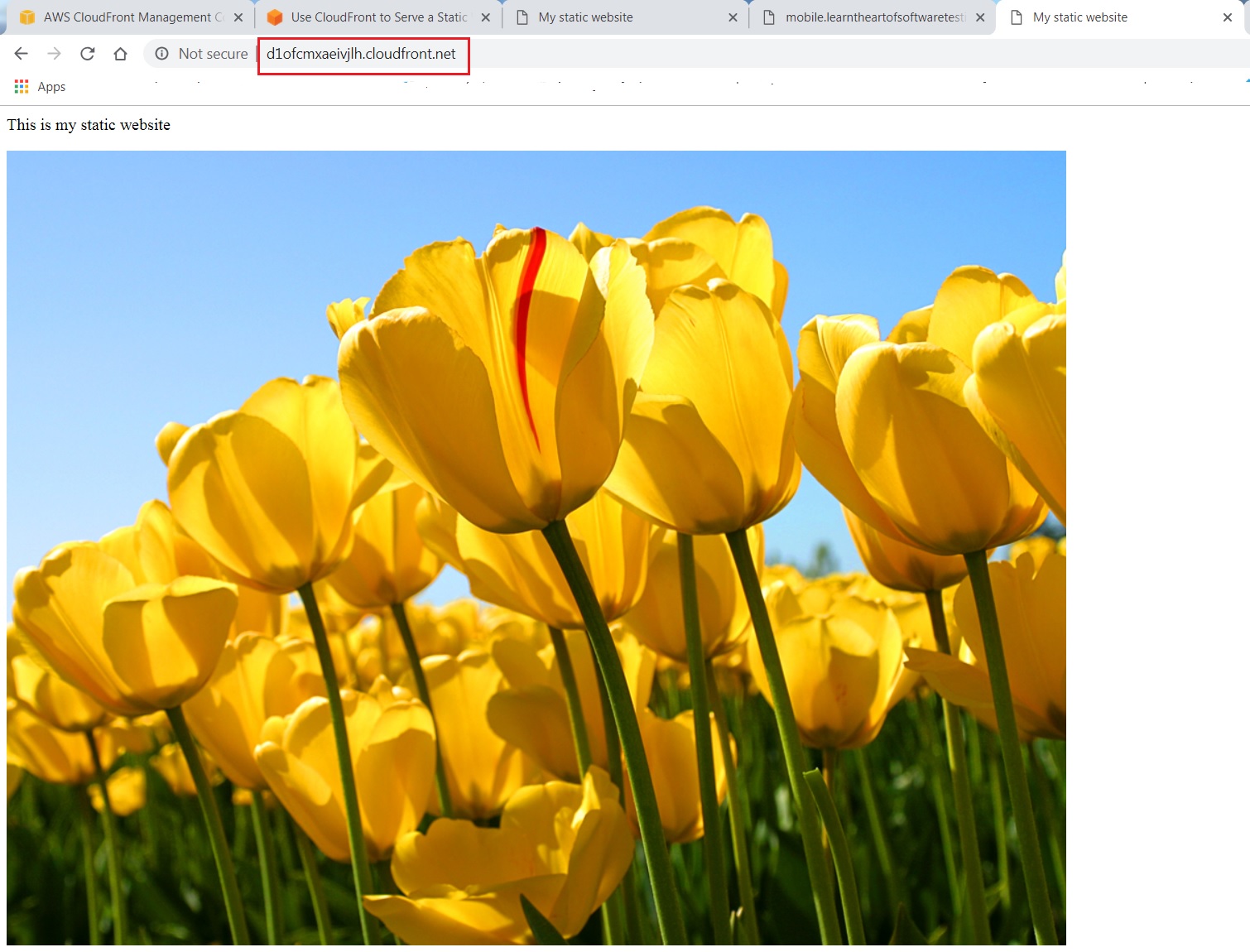Open the Home page button
The height and width of the screenshot is (952, 1250).
[121, 54]
